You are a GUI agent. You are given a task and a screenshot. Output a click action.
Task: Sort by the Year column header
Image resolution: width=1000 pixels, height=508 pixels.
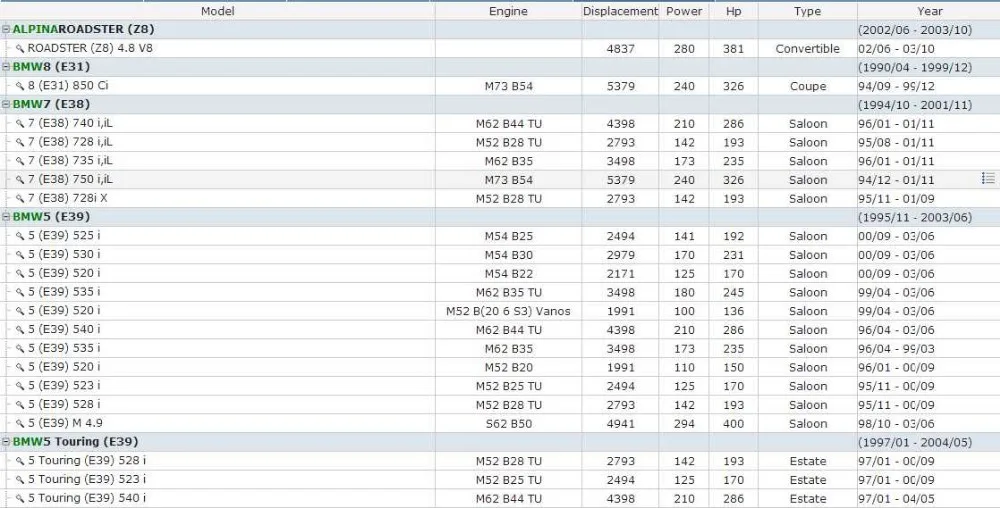[929, 11]
